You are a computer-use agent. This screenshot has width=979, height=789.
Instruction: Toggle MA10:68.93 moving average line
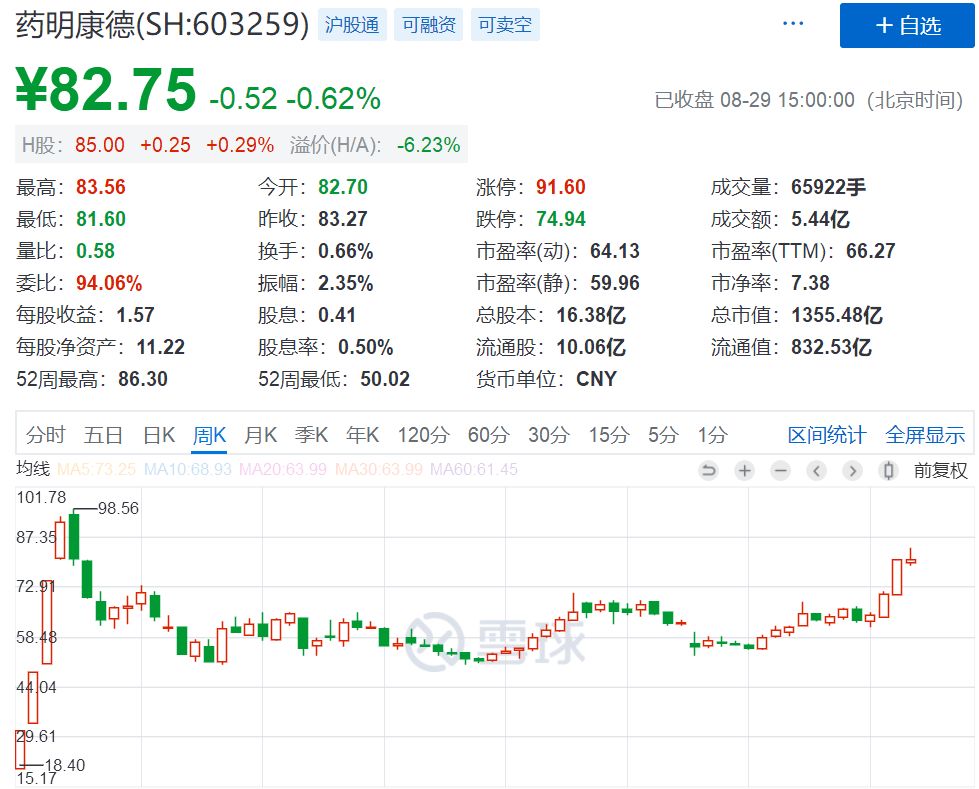click(187, 469)
